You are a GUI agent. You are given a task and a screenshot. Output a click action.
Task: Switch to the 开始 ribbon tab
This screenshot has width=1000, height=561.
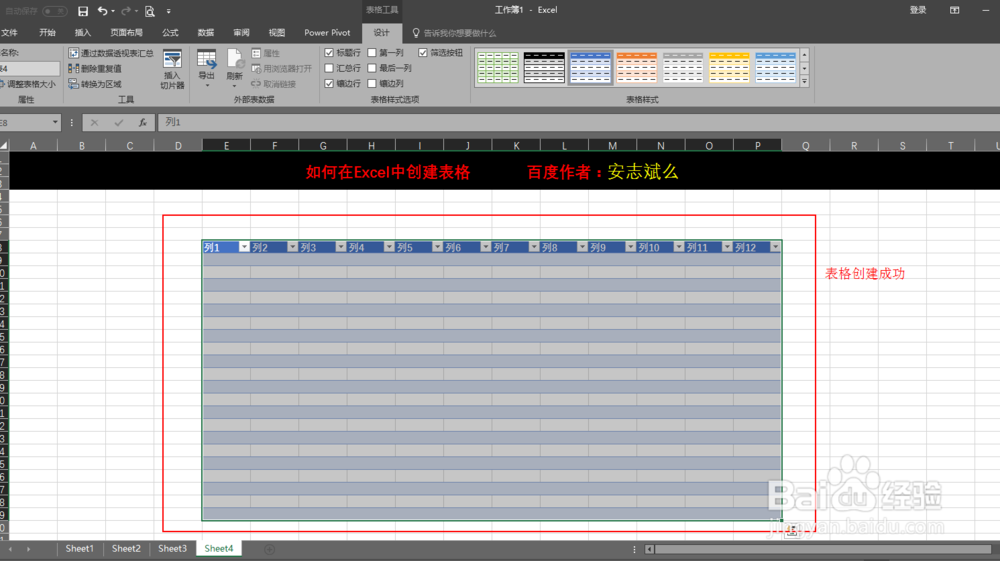(47, 33)
